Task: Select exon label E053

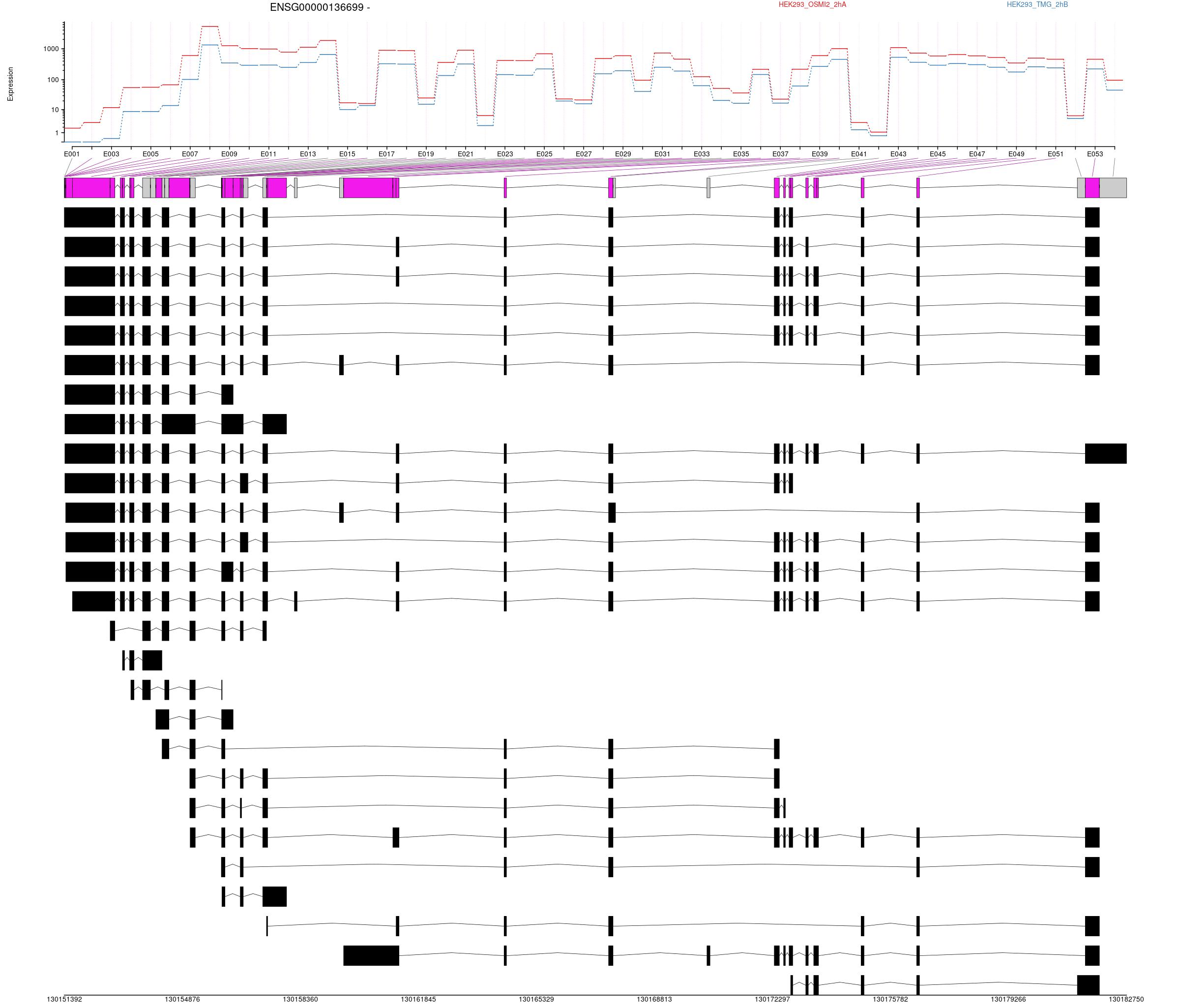Action: [1094, 154]
